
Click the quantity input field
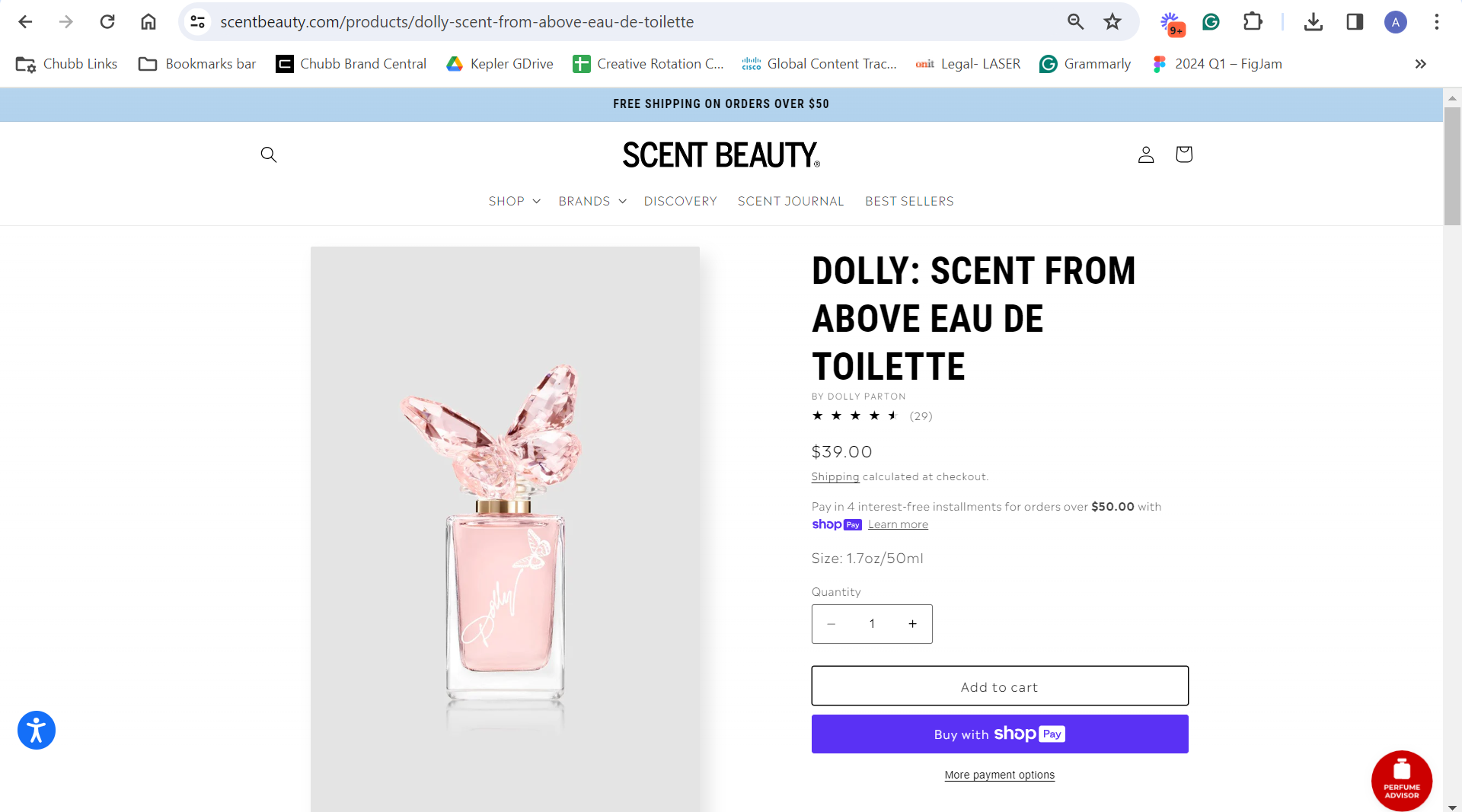[872, 624]
